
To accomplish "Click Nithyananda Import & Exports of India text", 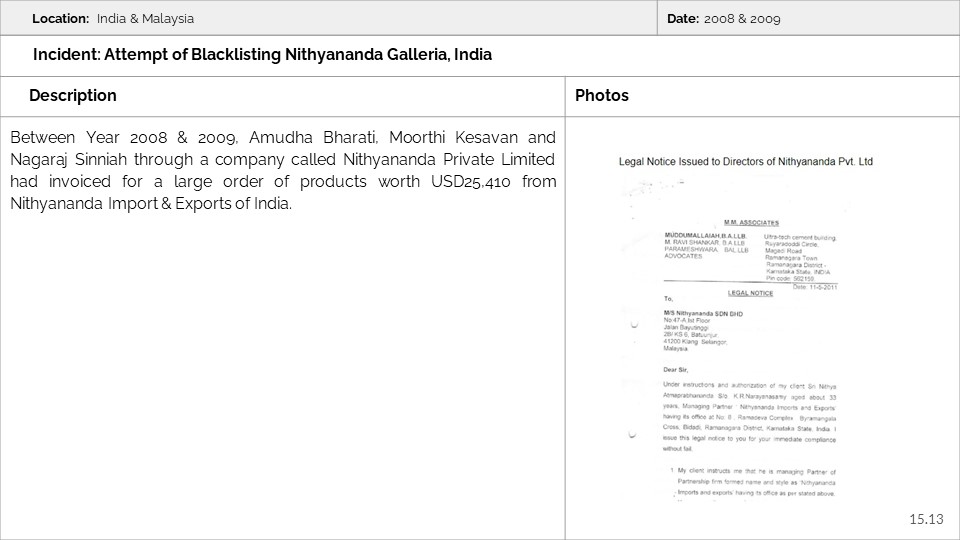I will click(x=151, y=203).
